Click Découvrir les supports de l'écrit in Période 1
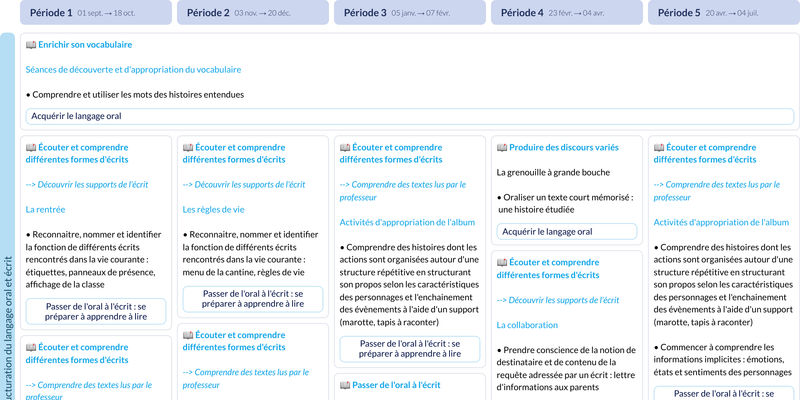This screenshot has height=400, width=800. (x=87, y=185)
